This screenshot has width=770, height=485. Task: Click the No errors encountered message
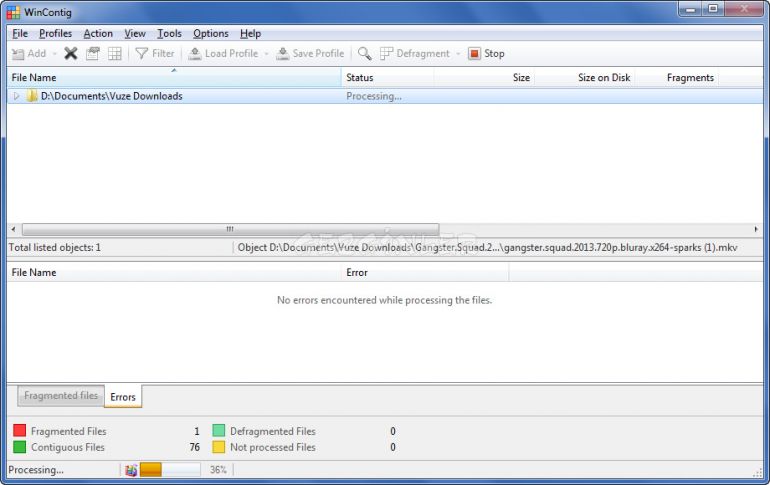coord(385,300)
